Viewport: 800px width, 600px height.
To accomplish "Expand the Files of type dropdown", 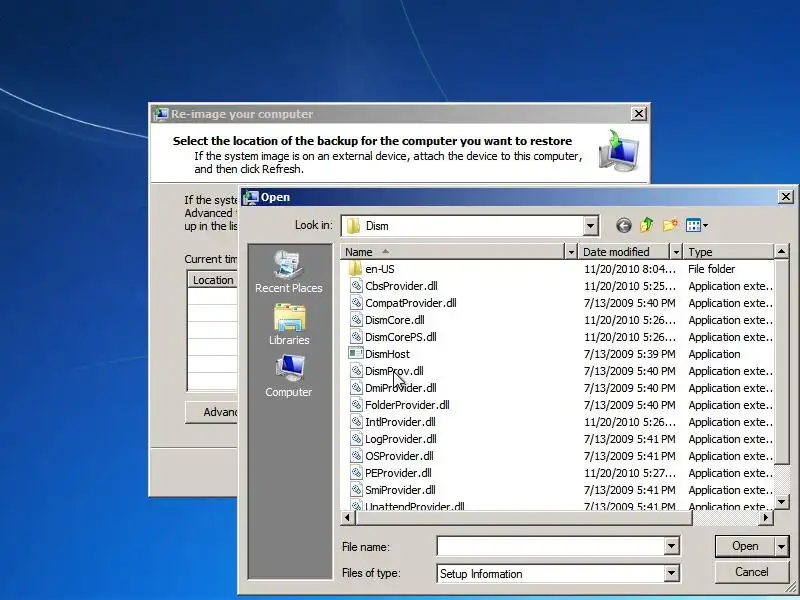I will pyautogui.click(x=671, y=573).
